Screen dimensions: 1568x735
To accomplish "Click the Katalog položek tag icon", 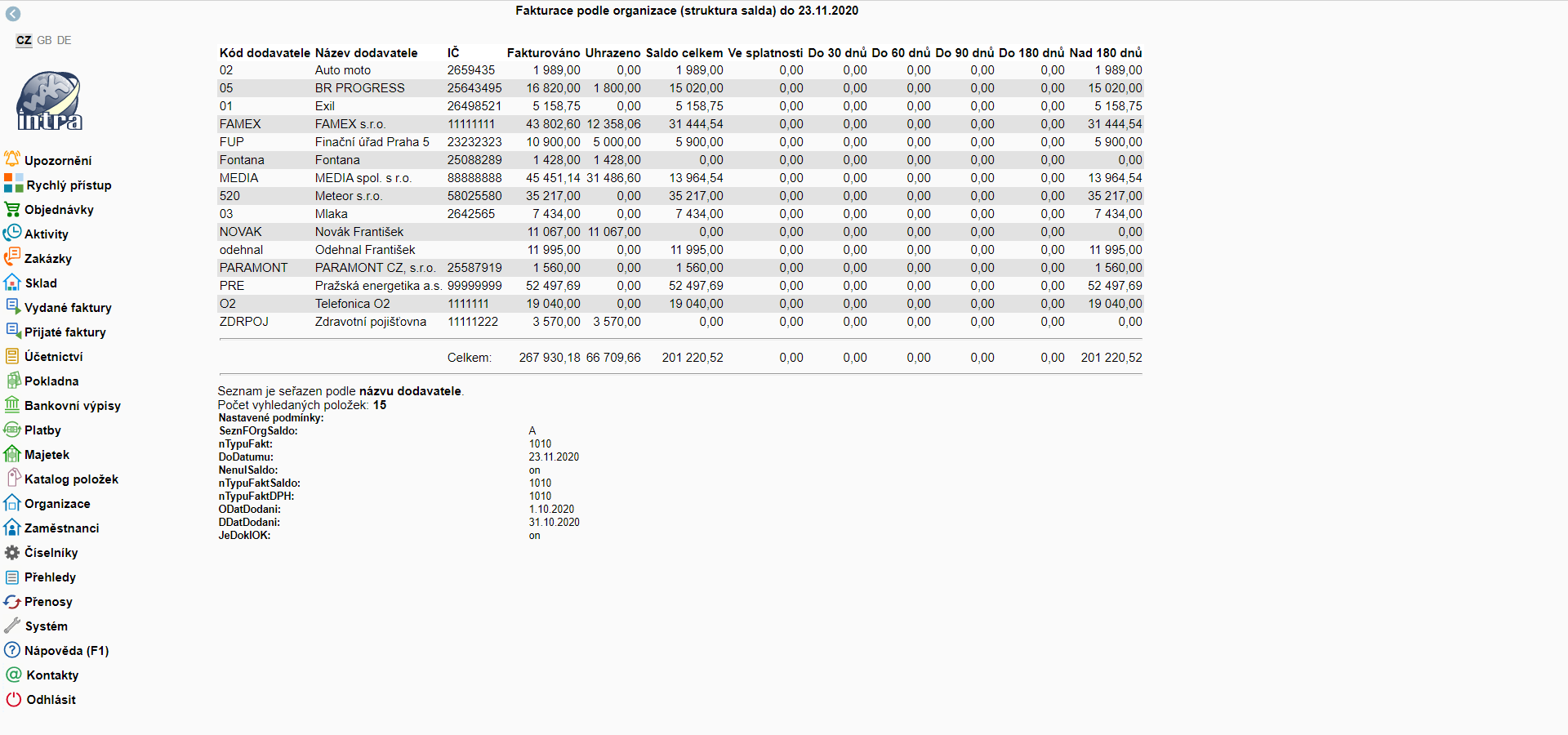I will [x=12, y=479].
